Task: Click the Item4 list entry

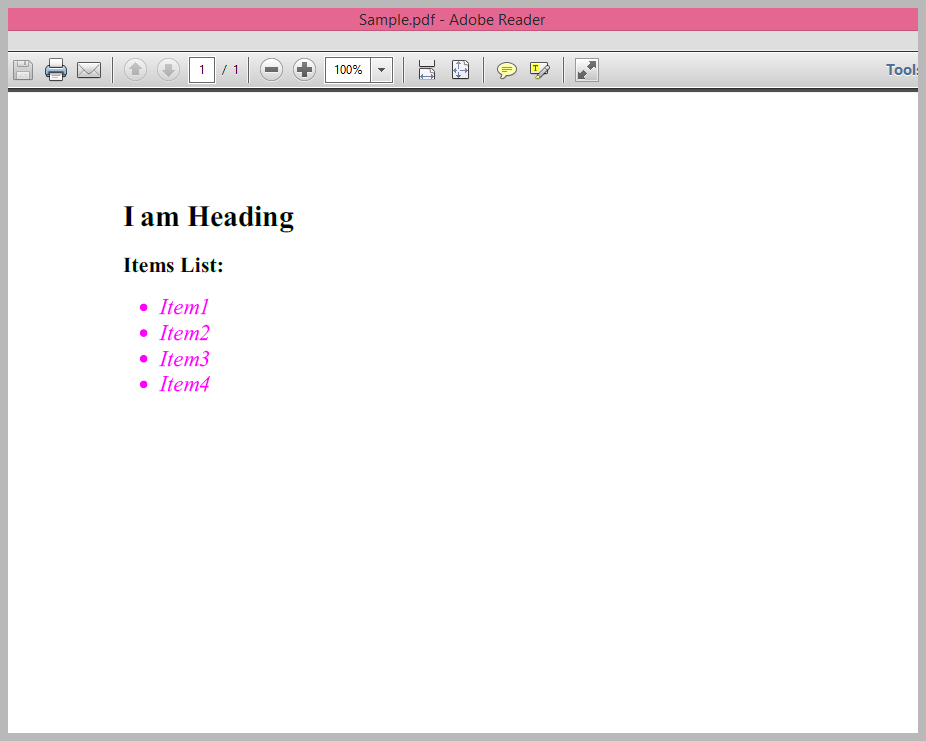Action: coord(184,384)
